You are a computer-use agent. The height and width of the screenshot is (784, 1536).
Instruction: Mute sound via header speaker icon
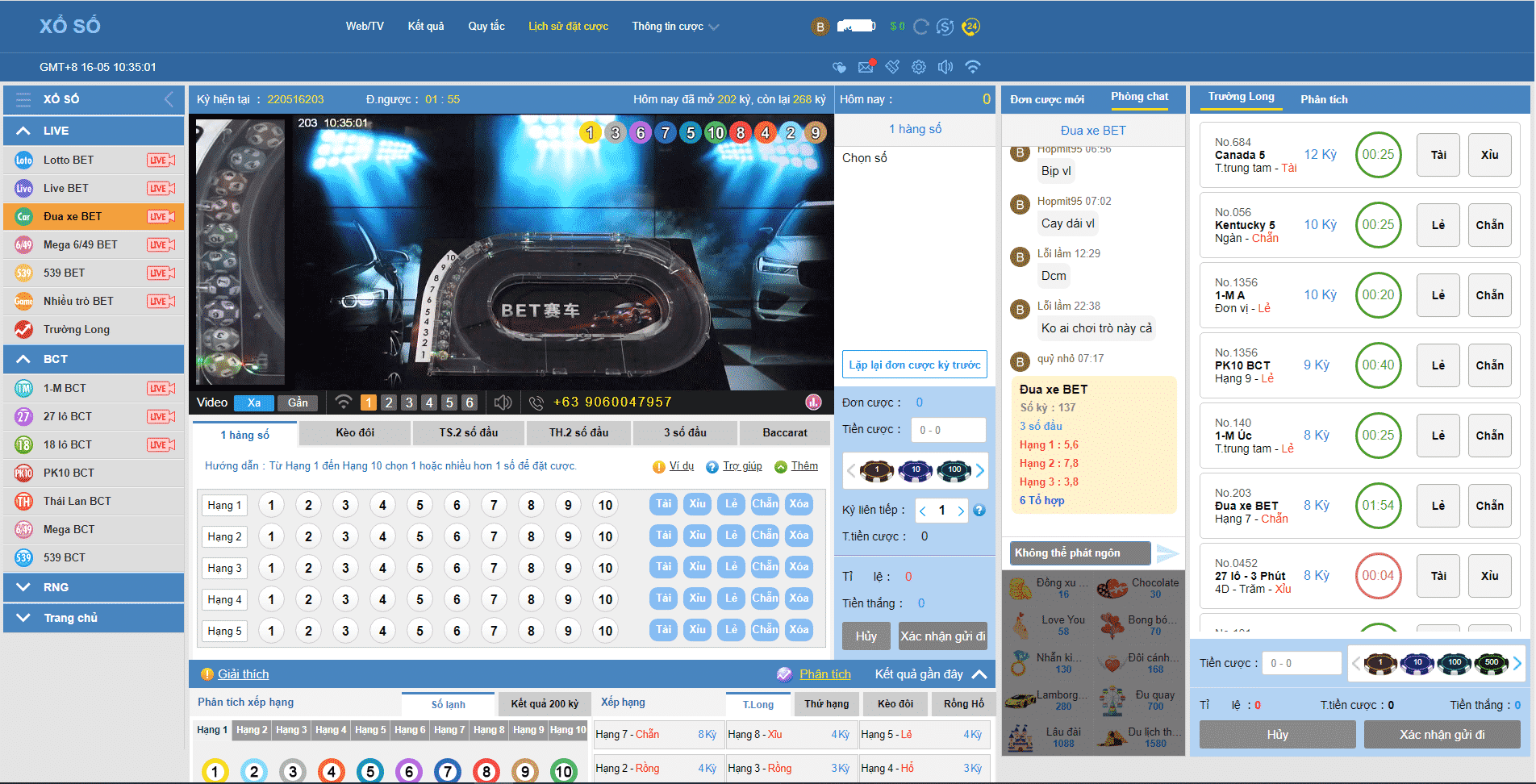click(945, 67)
